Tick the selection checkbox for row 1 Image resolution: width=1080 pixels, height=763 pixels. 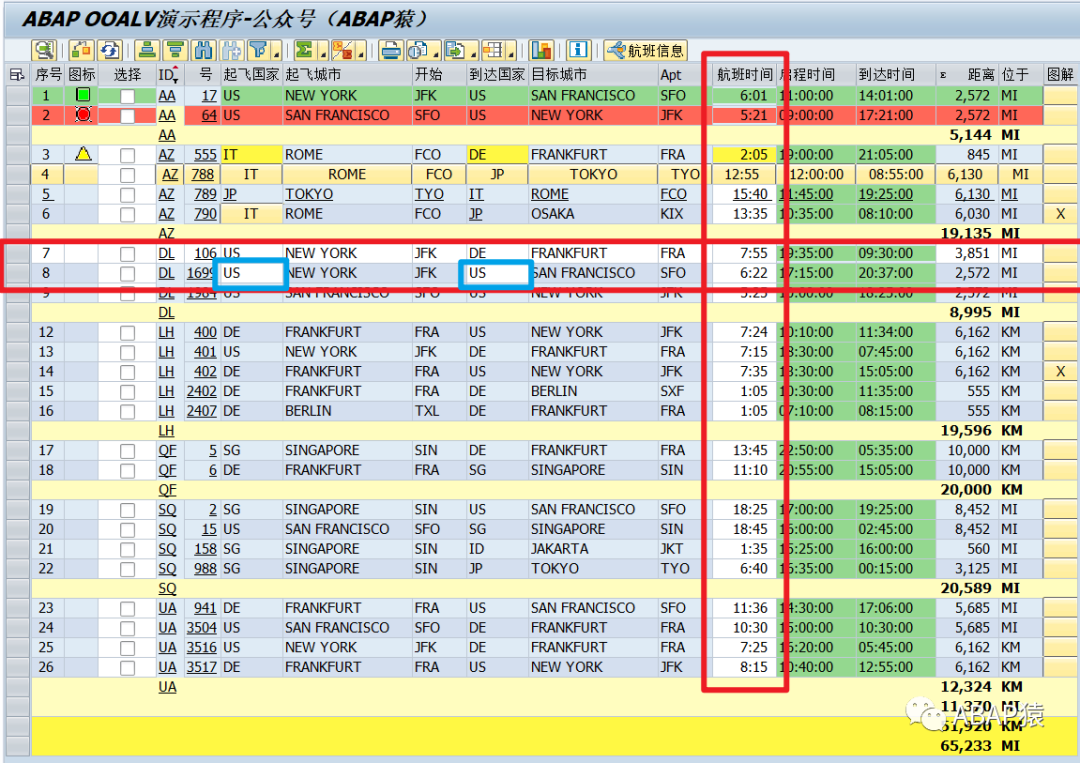coord(127,96)
